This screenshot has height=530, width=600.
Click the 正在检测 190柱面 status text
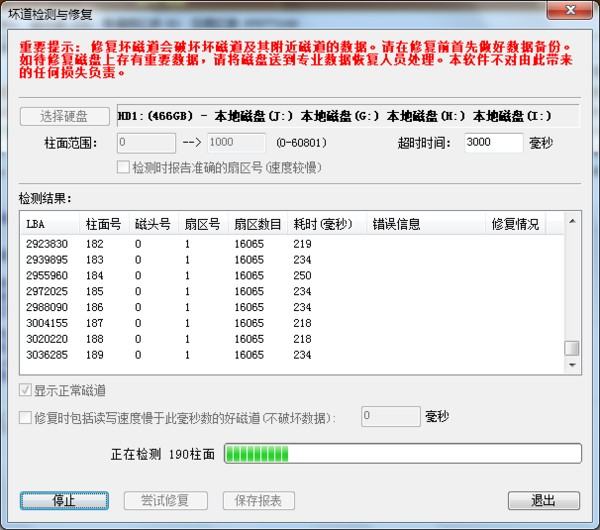tap(163, 454)
